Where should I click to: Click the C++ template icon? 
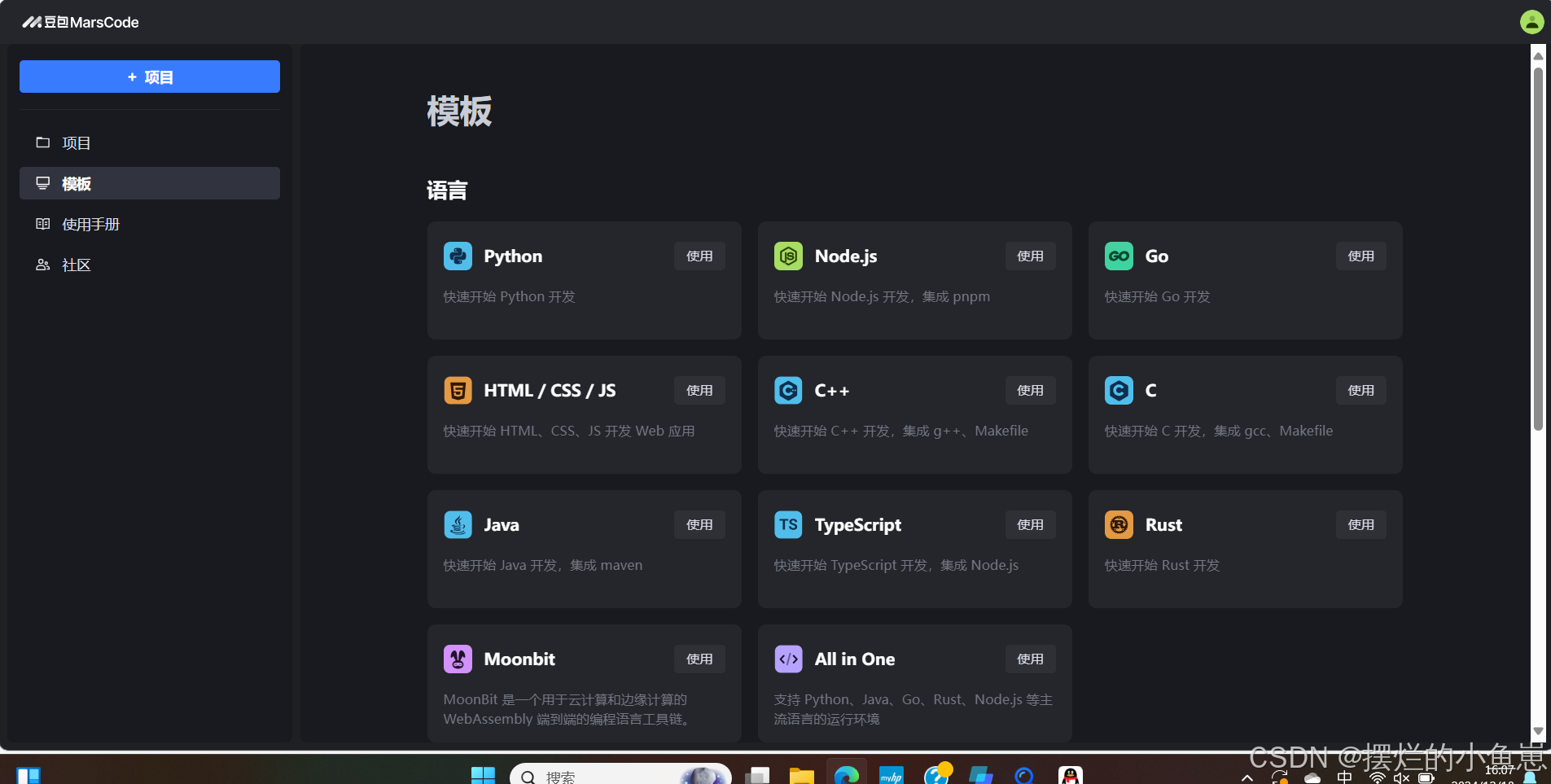pyautogui.click(x=788, y=390)
